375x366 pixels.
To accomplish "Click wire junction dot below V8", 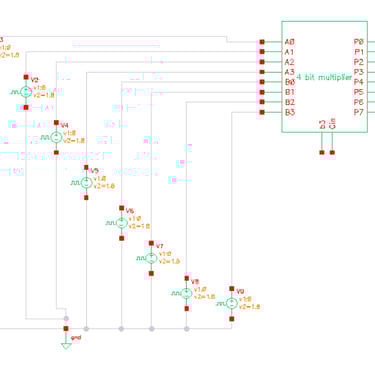I will 186,329.
